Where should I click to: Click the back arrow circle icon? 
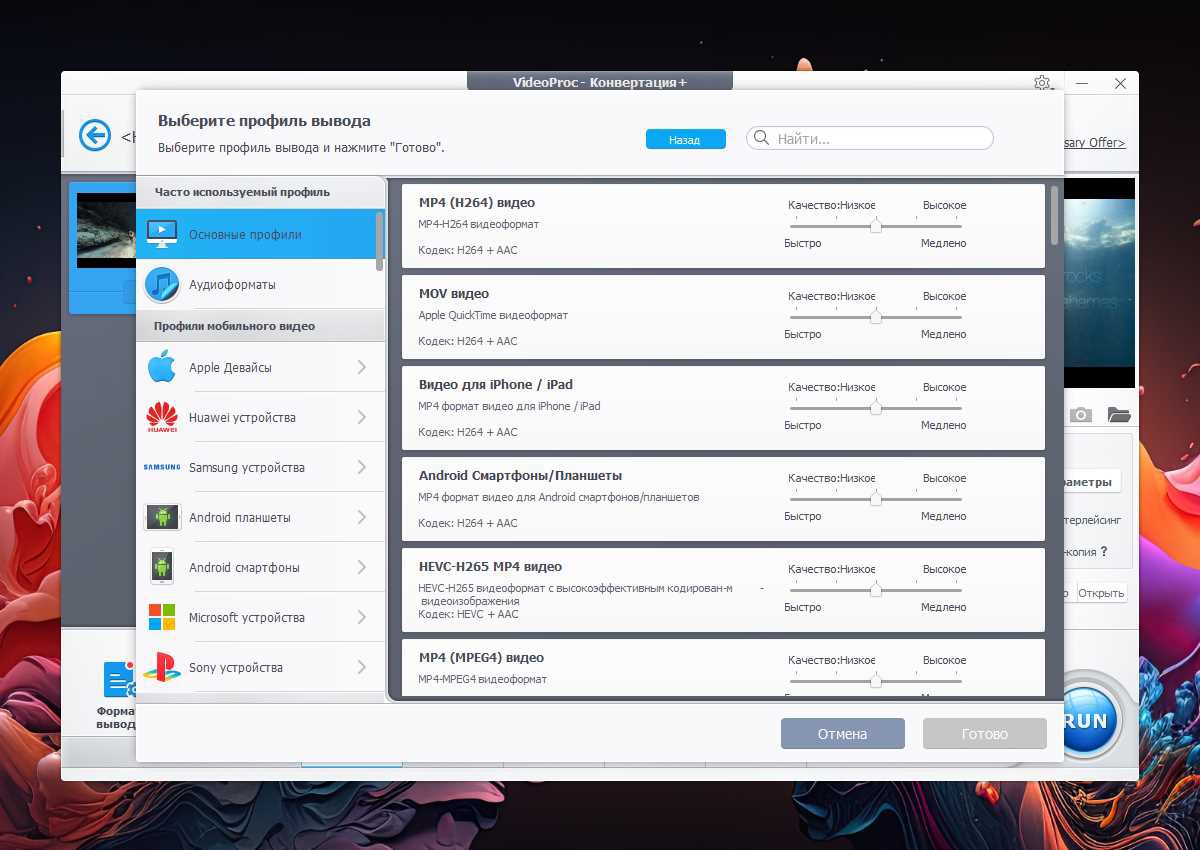[x=95, y=135]
